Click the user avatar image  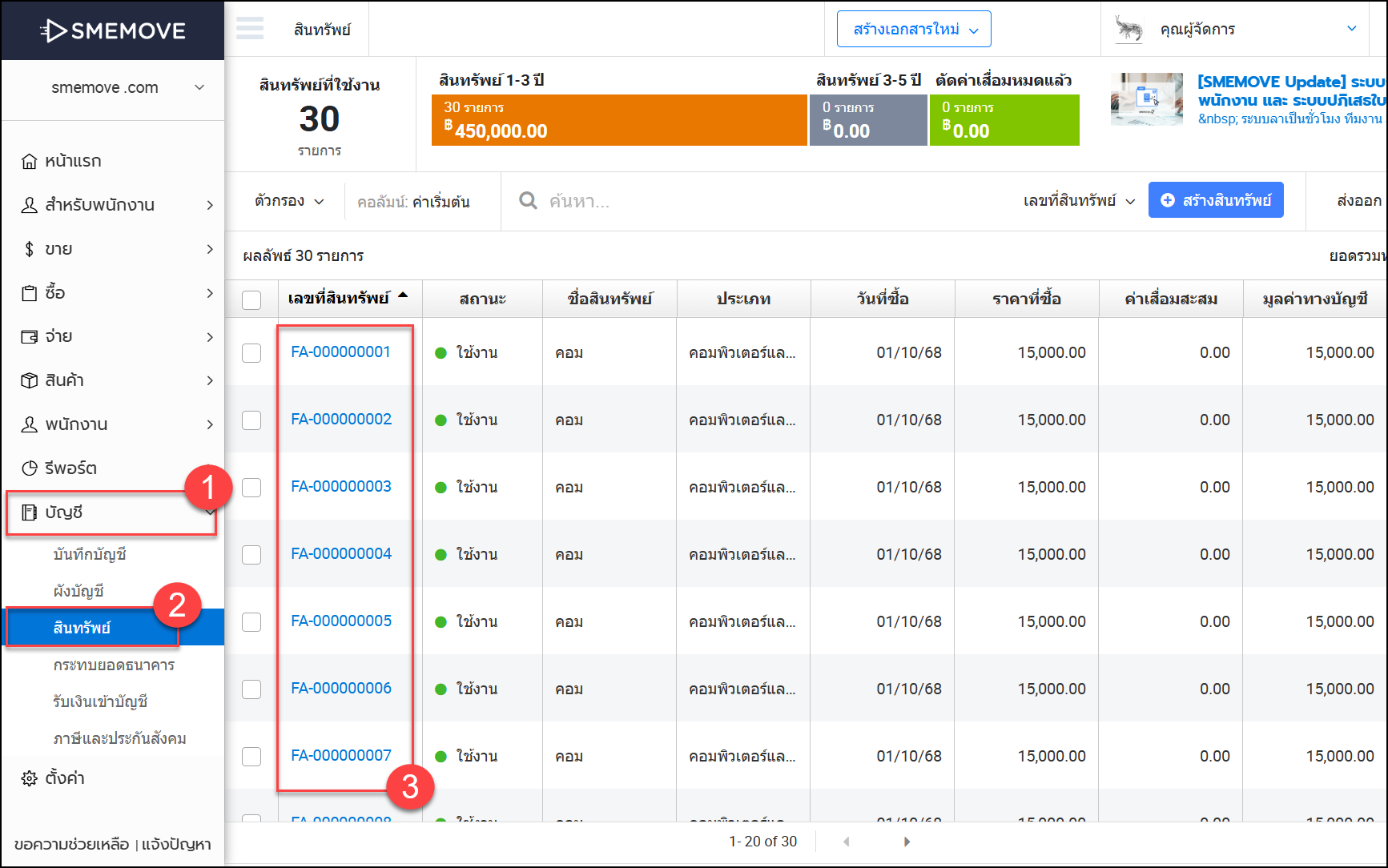point(1129,29)
